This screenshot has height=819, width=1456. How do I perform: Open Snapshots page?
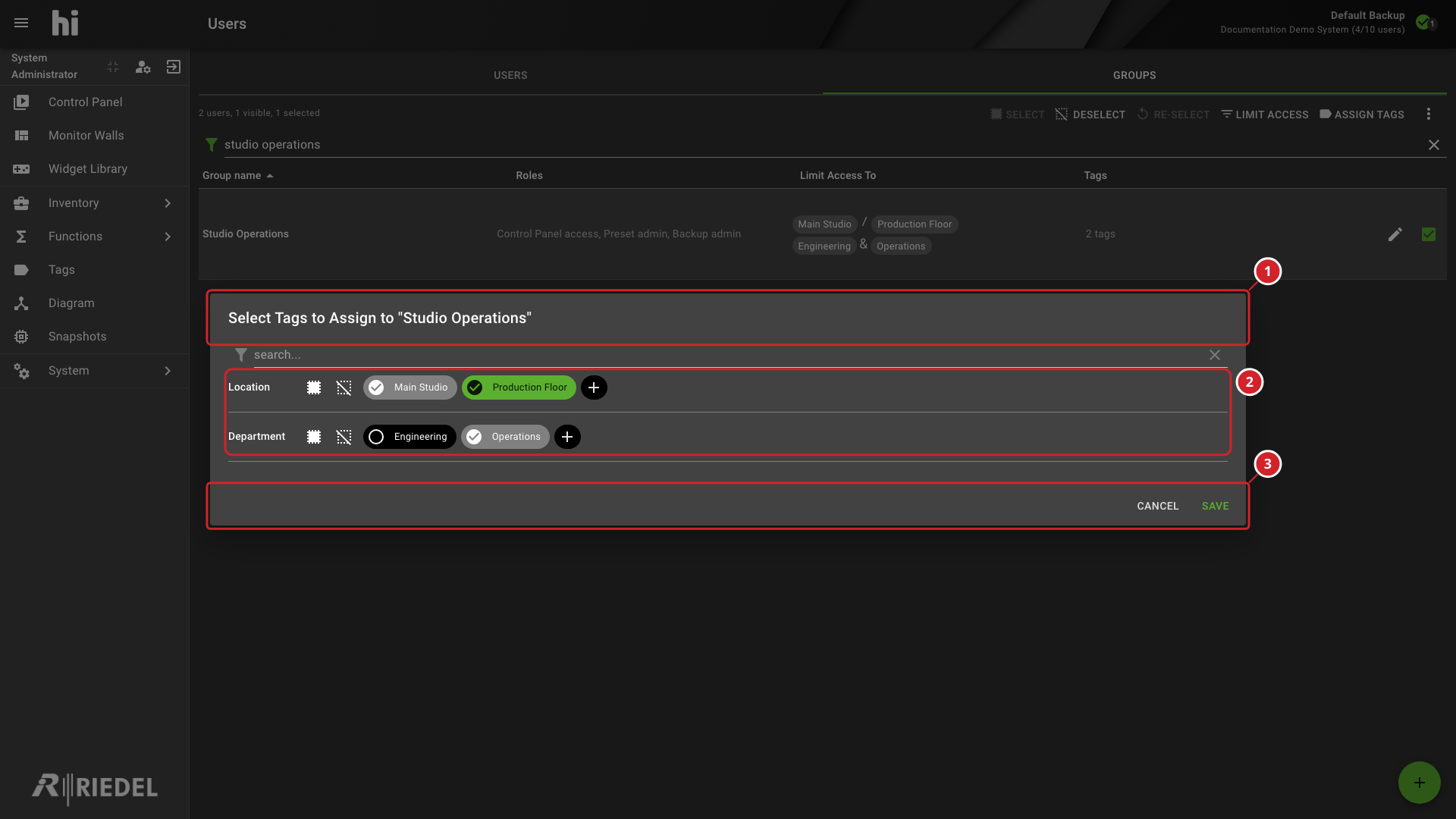(94, 337)
